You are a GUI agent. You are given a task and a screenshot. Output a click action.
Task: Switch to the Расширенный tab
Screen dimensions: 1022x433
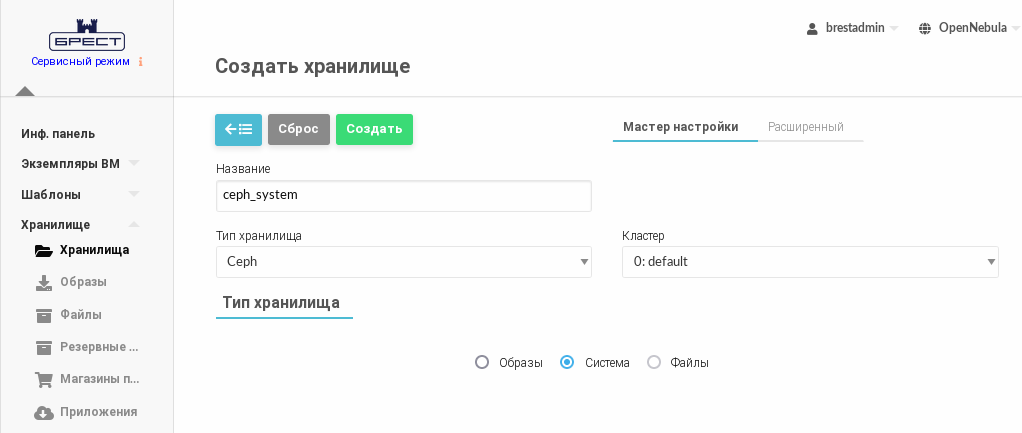[x=805, y=127]
